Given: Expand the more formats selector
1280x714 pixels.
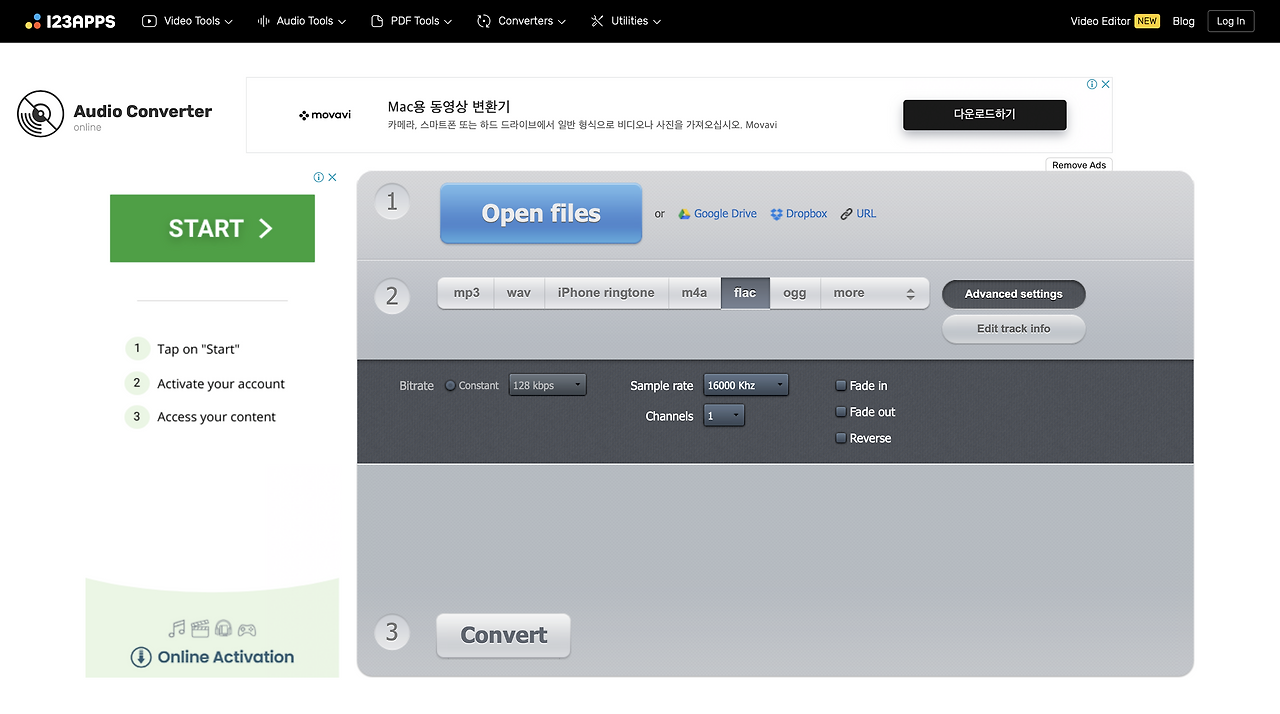Looking at the screenshot, I should pos(875,292).
